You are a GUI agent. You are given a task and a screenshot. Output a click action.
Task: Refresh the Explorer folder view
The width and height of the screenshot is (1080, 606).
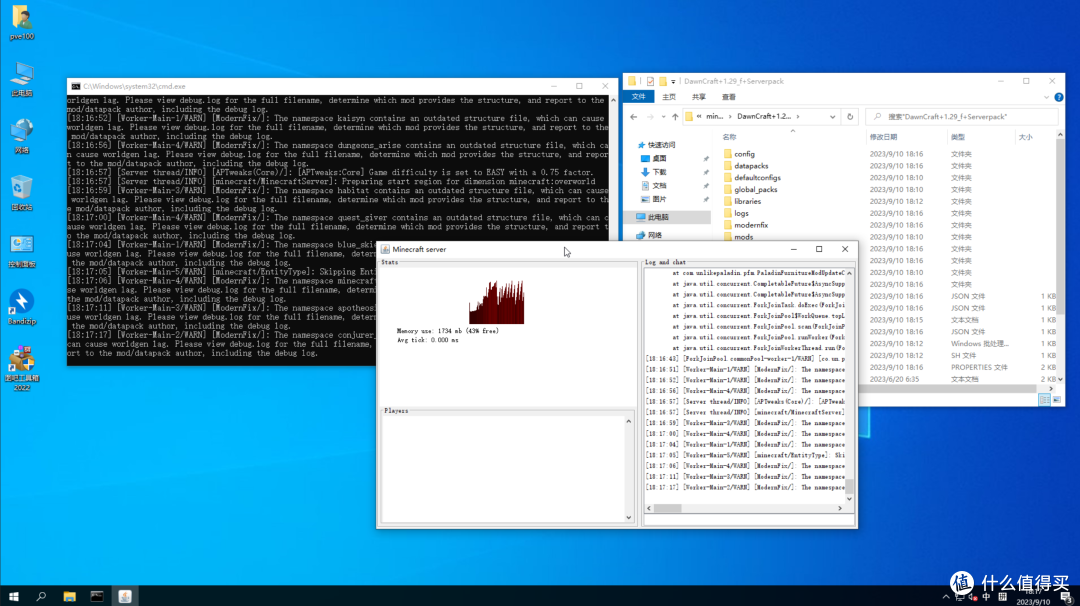click(x=850, y=116)
